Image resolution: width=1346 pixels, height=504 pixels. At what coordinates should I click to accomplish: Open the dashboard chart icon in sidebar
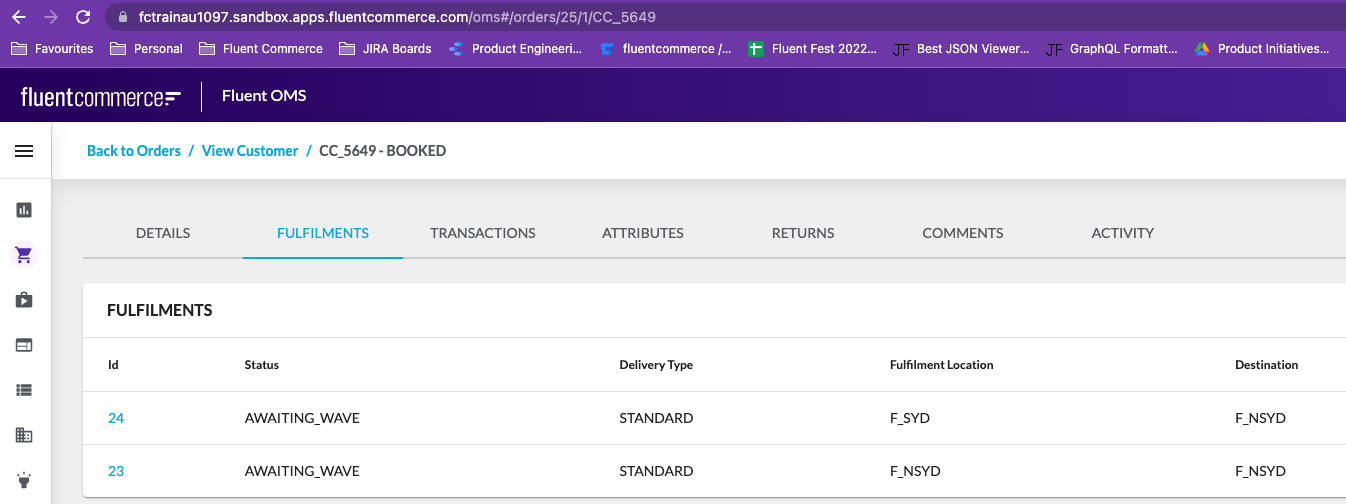(24, 210)
